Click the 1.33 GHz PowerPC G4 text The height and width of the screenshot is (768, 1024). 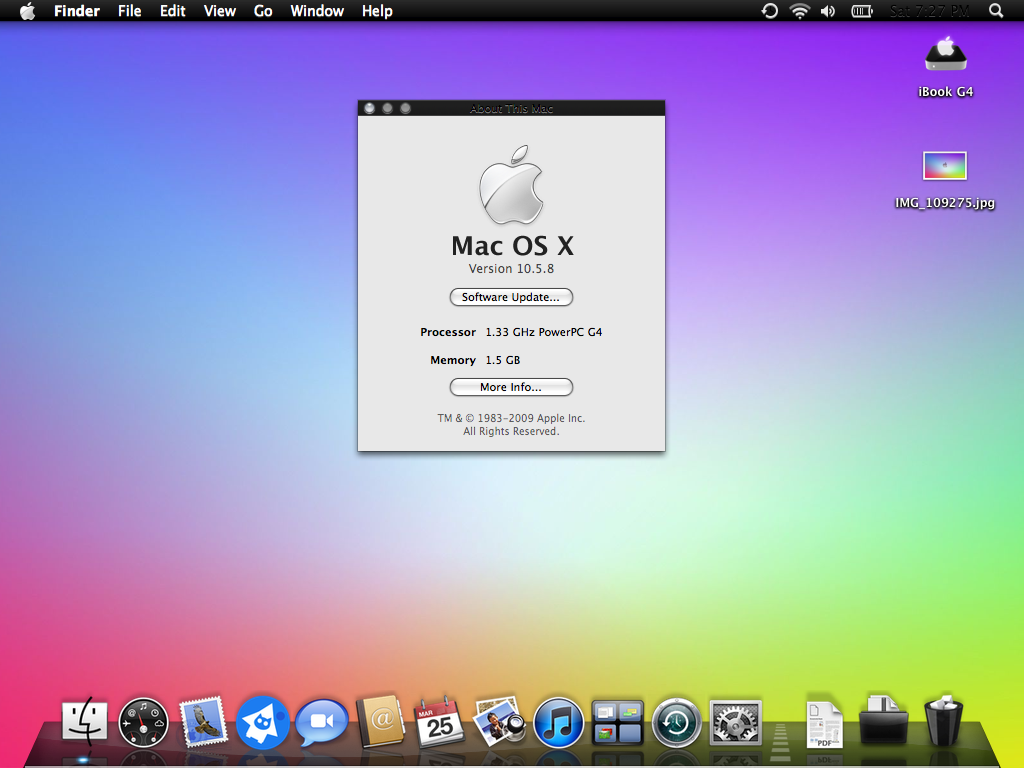pos(543,332)
